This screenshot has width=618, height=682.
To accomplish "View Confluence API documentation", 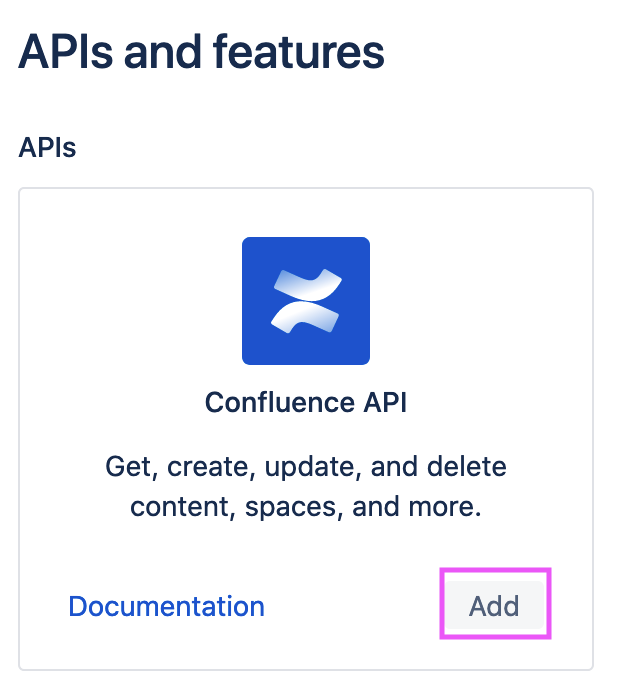I will coord(166,606).
